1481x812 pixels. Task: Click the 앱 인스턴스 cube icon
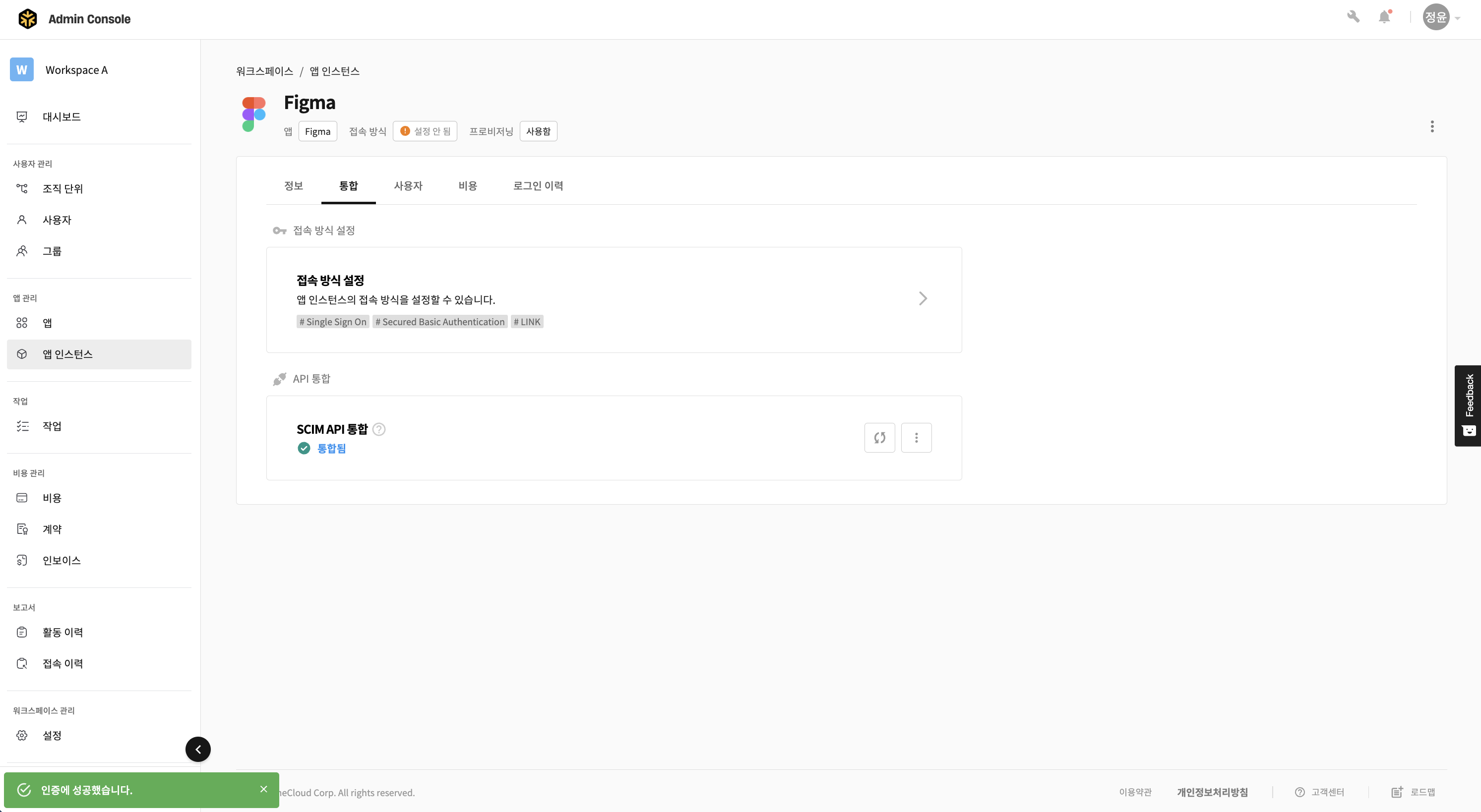click(x=22, y=354)
